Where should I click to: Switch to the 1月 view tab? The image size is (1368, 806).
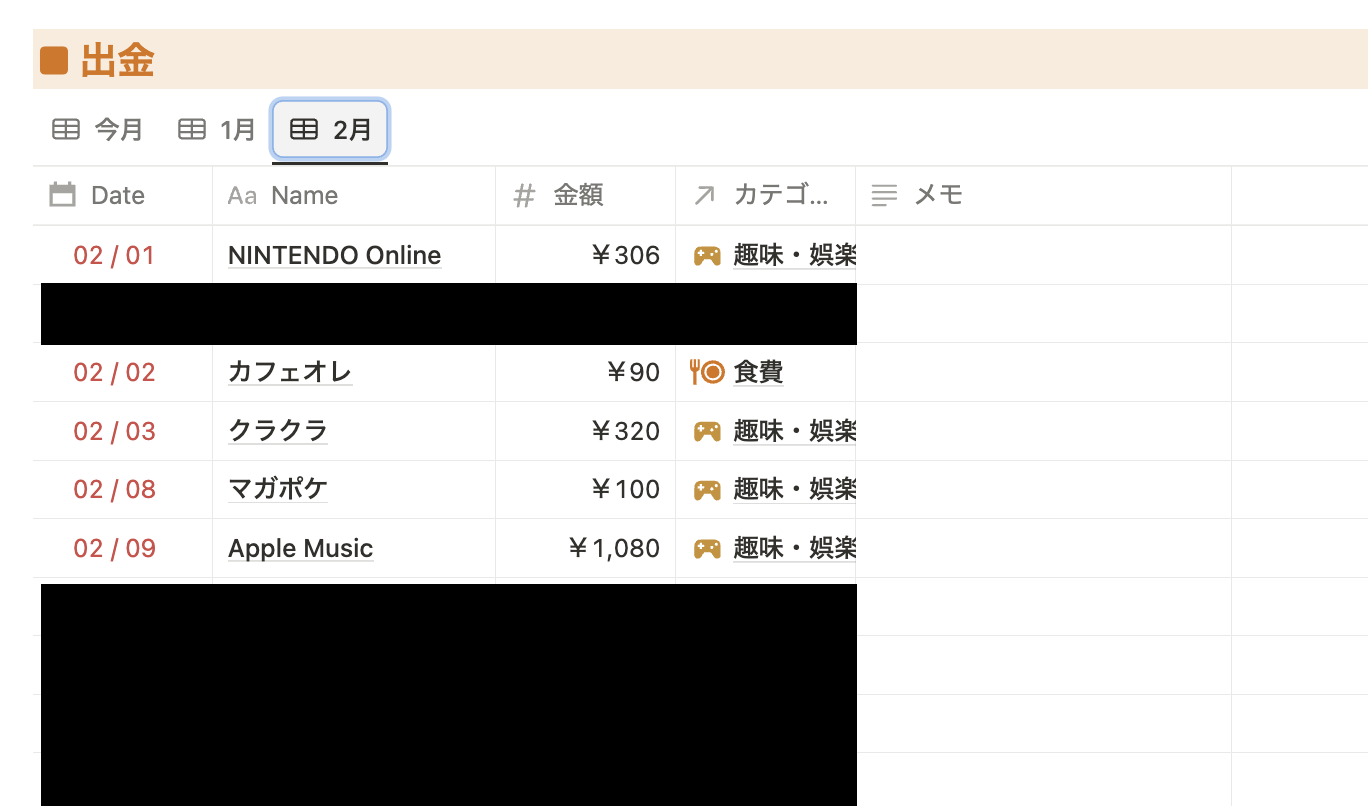tap(217, 129)
